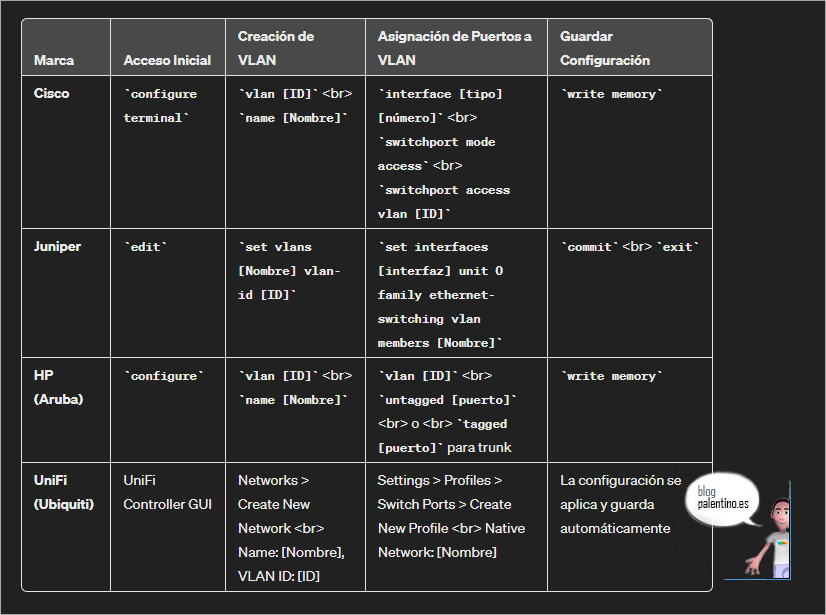The height and width of the screenshot is (615, 826).
Task: Click the blog palentino.es speech bubble logo
Action: [x=723, y=497]
